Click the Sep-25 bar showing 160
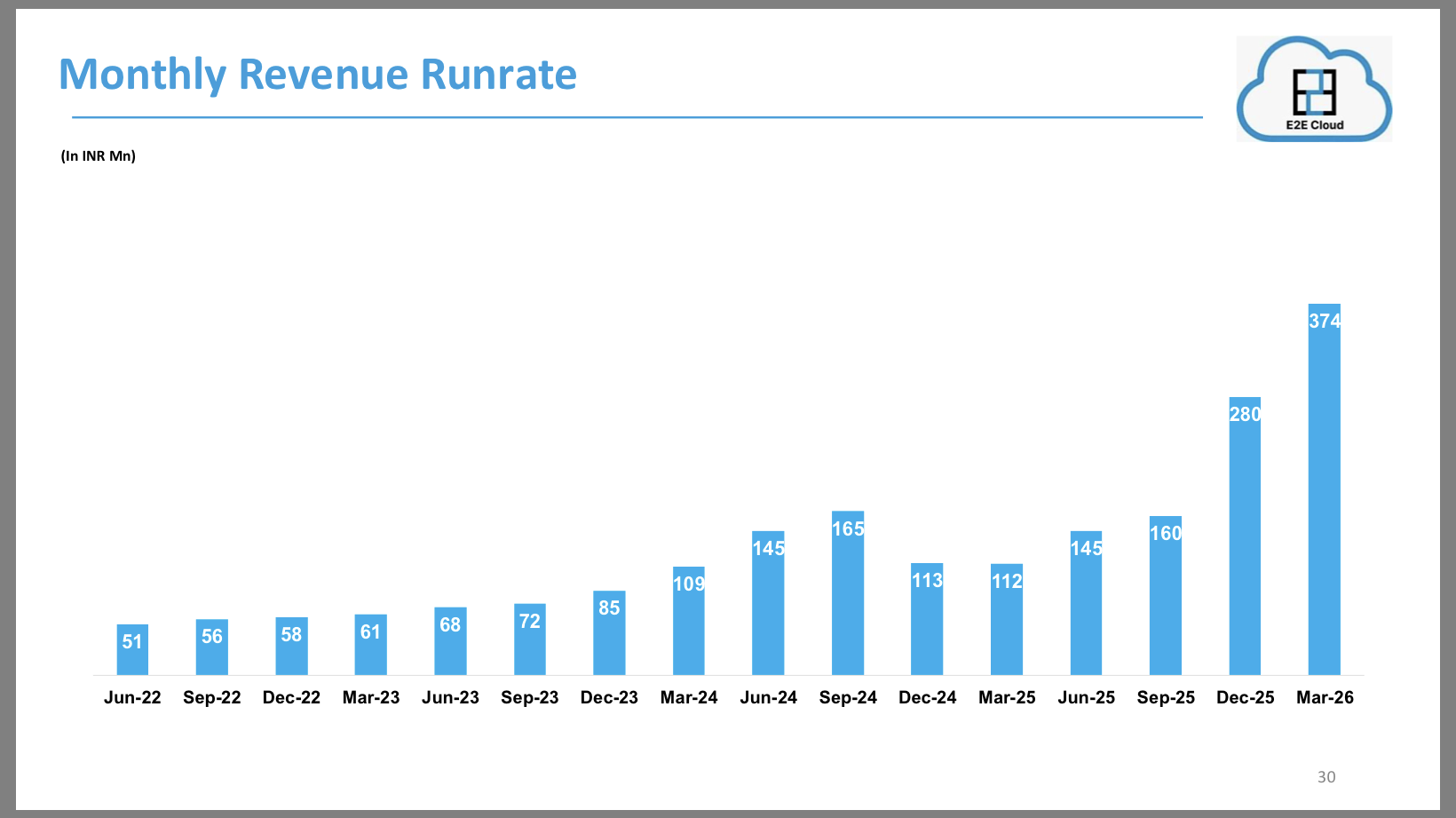The width and height of the screenshot is (1456, 818). [1165, 595]
